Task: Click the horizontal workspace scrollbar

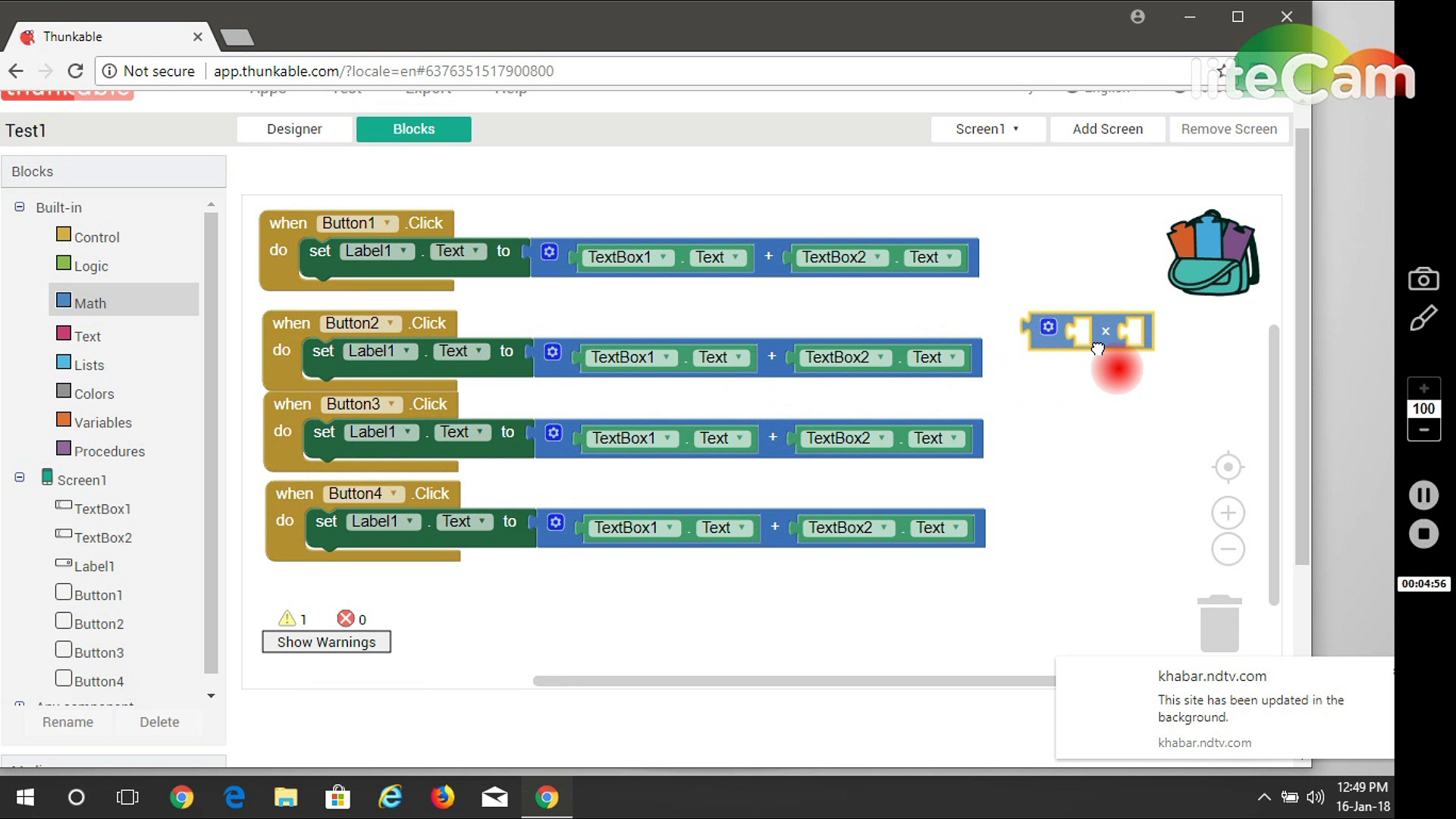Action: [x=792, y=681]
